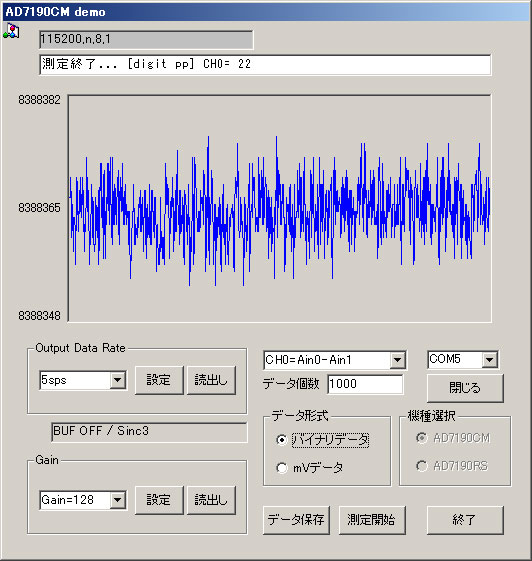Image resolution: width=532 pixels, height=561 pixels.
Task: Click the 8388365 middle axis label
Action: point(39,208)
